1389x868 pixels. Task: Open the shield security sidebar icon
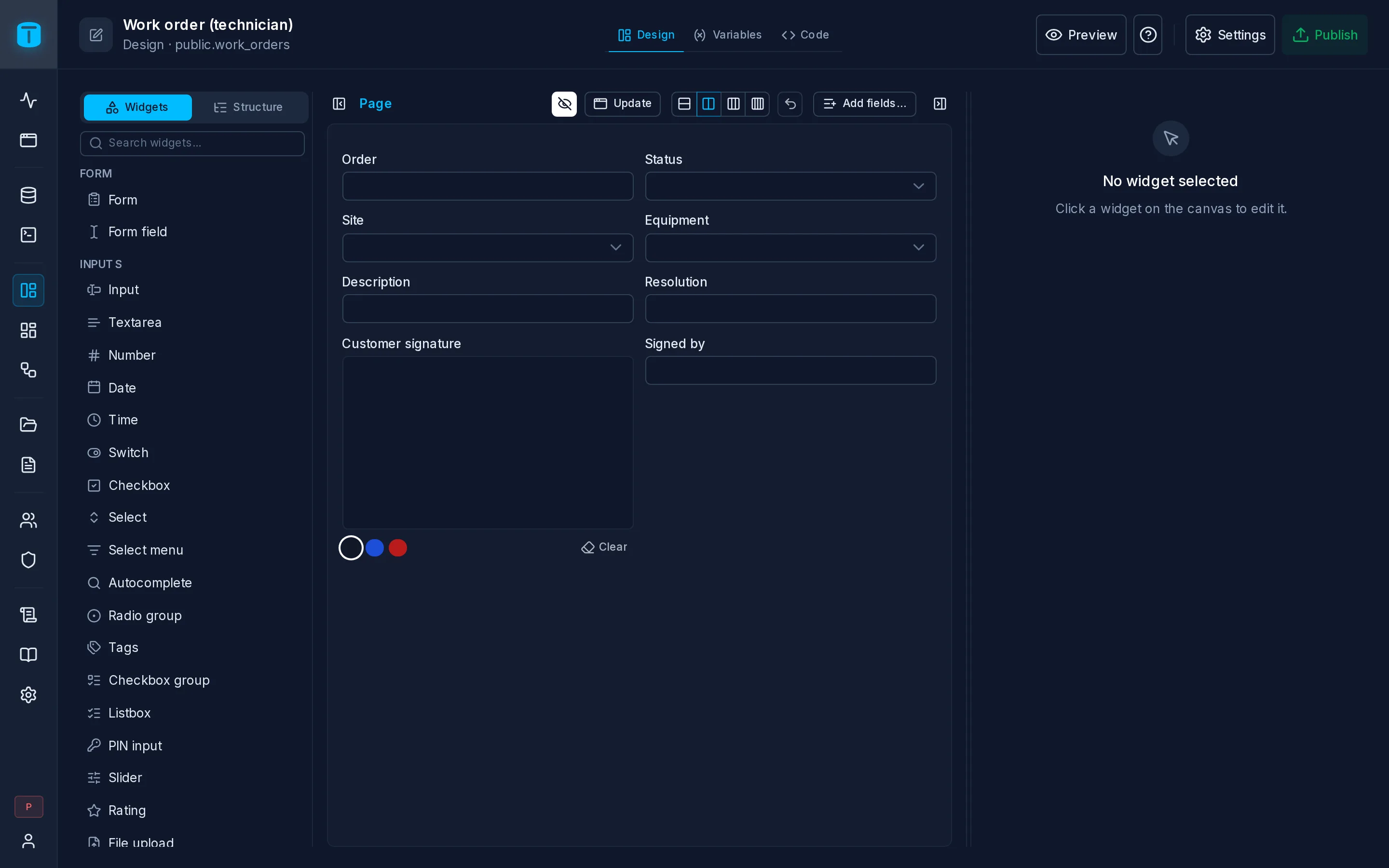click(28, 560)
